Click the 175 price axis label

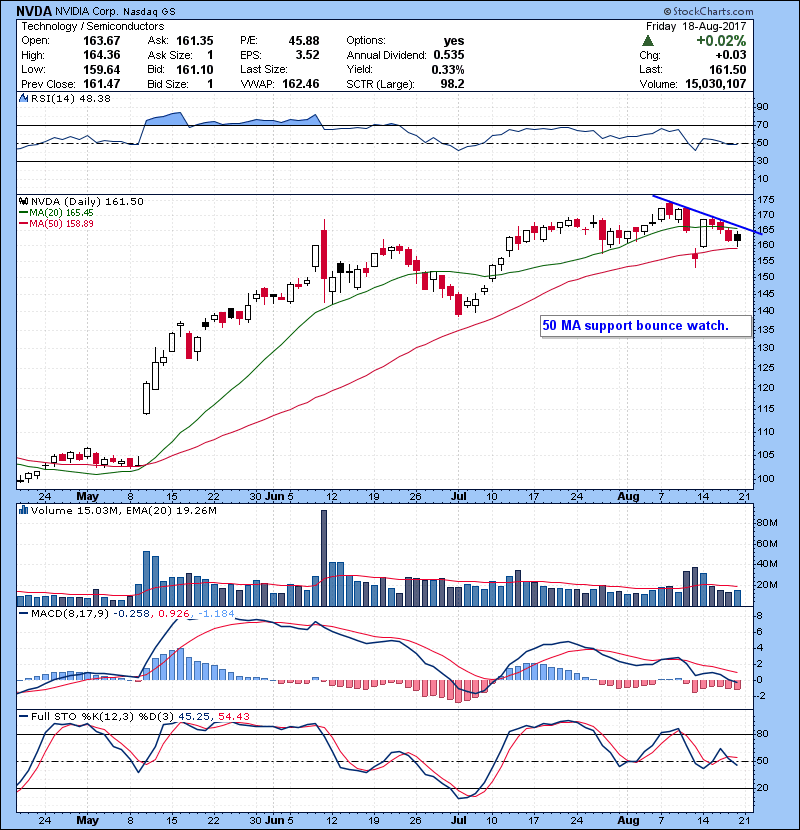pos(766,200)
